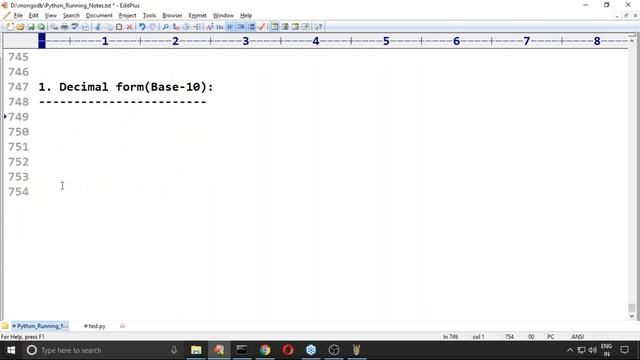Open the Tools menu
The image size is (640, 360).
tap(149, 16)
